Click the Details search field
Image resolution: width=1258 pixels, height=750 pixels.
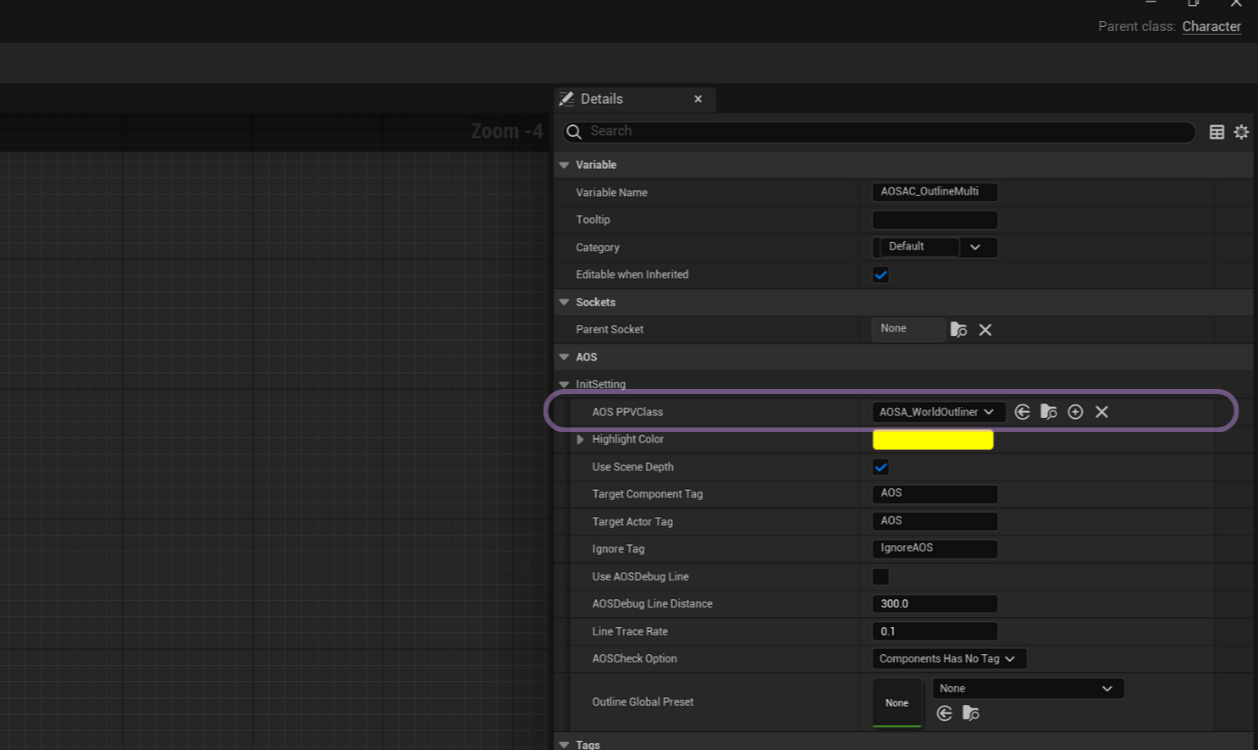[880, 131]
